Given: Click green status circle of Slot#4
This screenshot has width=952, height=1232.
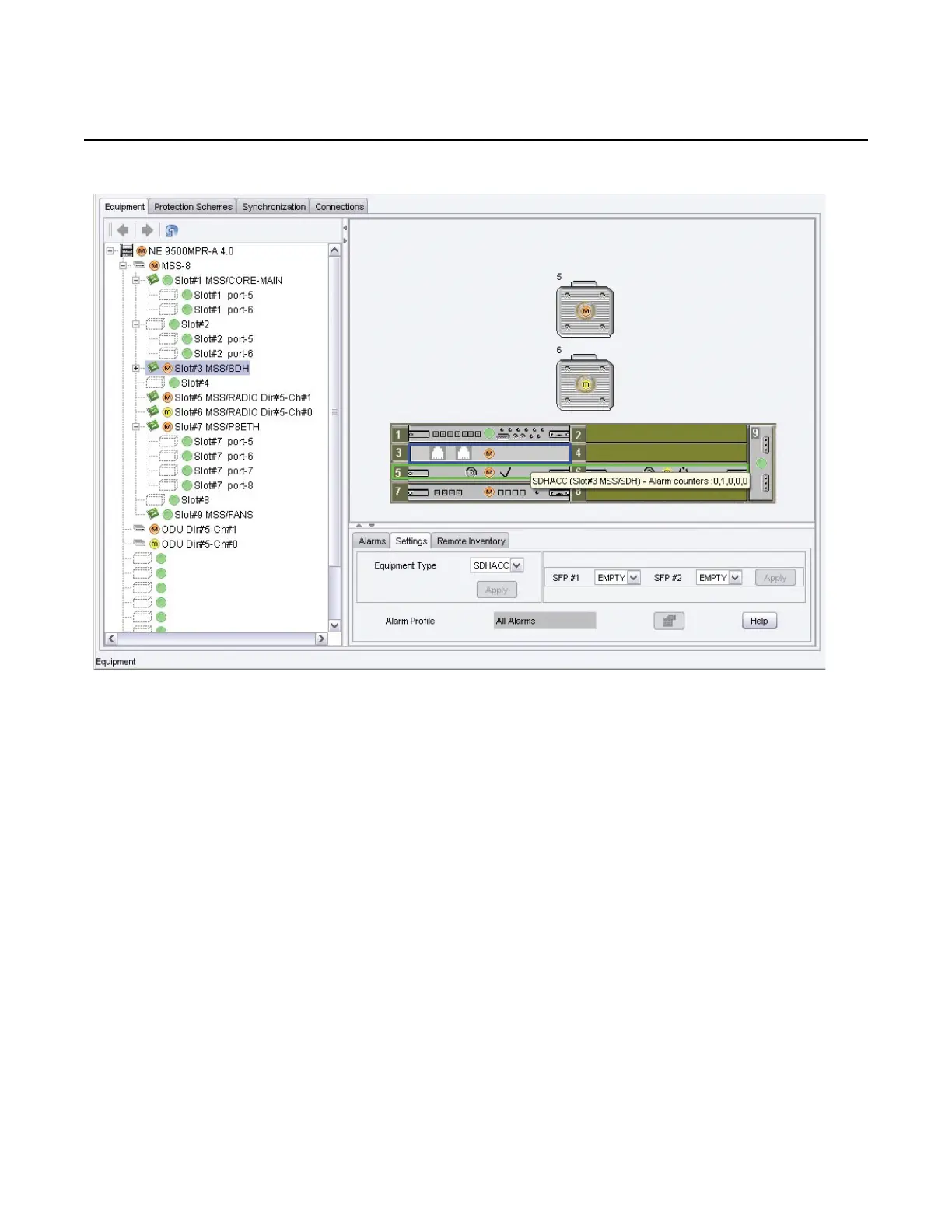Looking at the screenshot, I should coord(174,383).
